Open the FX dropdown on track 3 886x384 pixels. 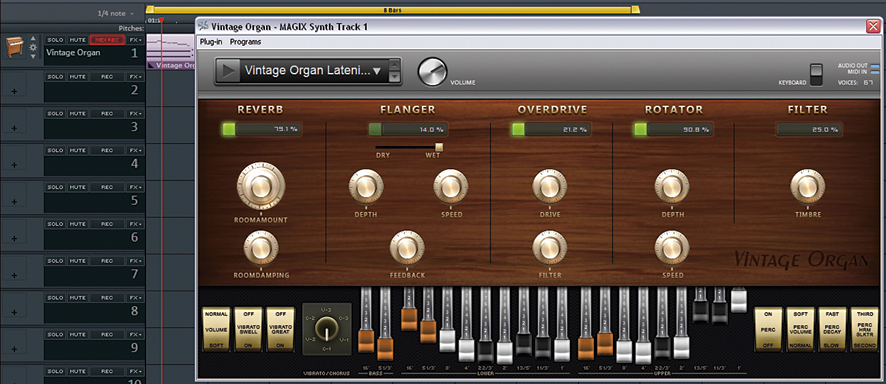click(x=135, y=114)
